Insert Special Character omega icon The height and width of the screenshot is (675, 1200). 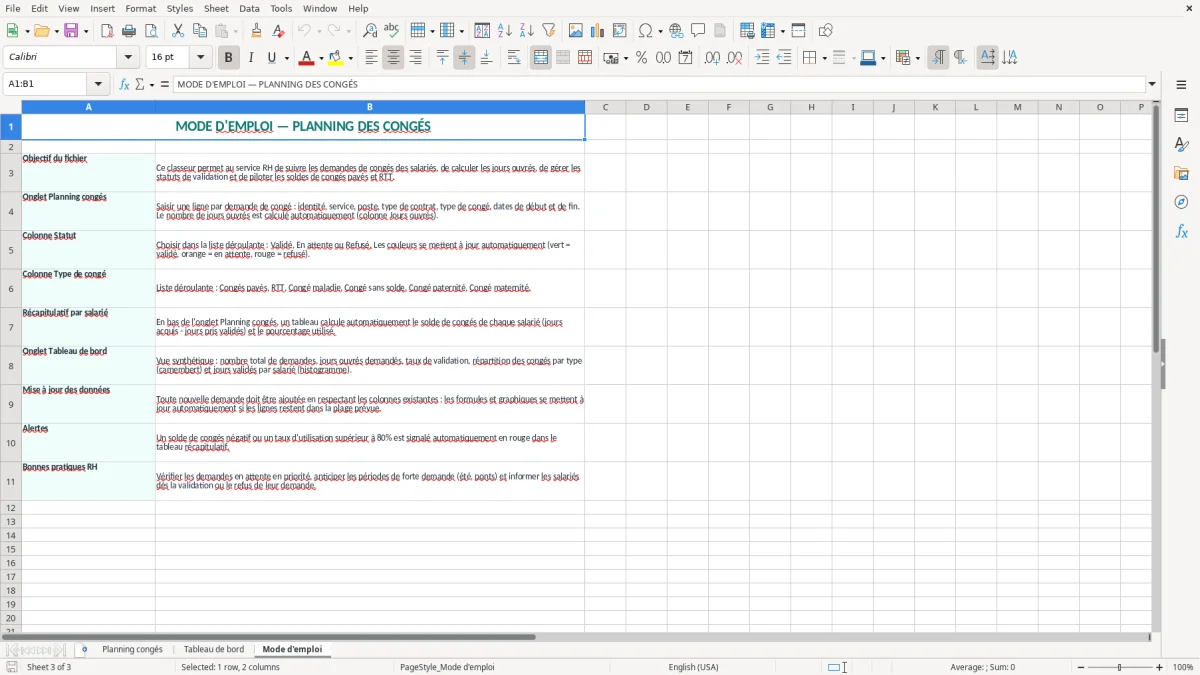[645, 31]
